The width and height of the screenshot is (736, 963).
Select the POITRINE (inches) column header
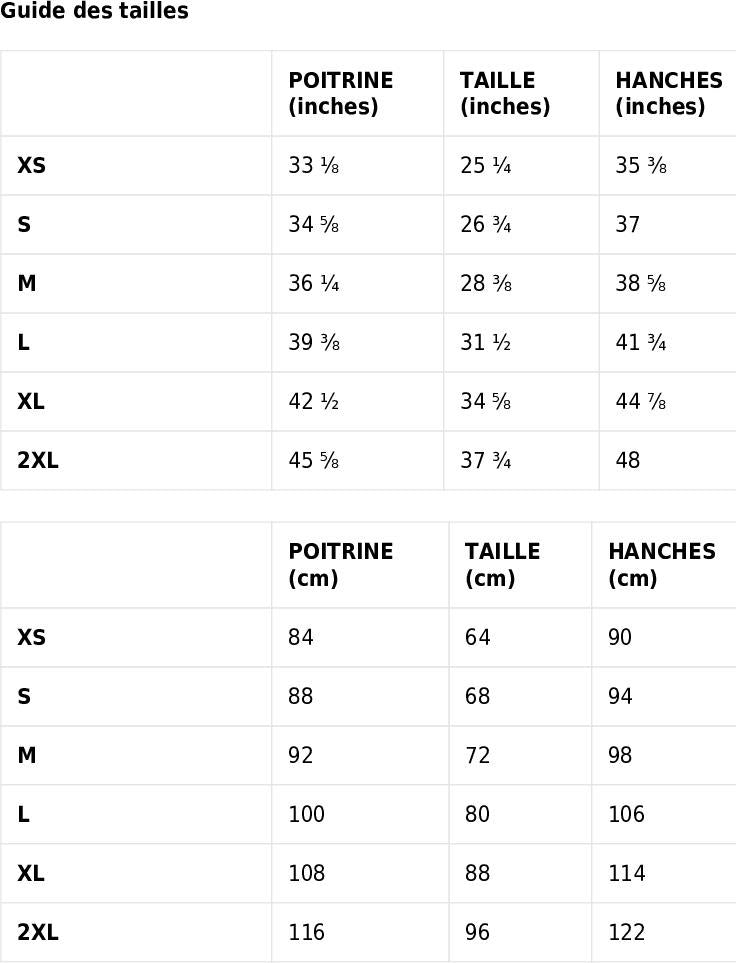pyautogui.click(x=341, y=93)
